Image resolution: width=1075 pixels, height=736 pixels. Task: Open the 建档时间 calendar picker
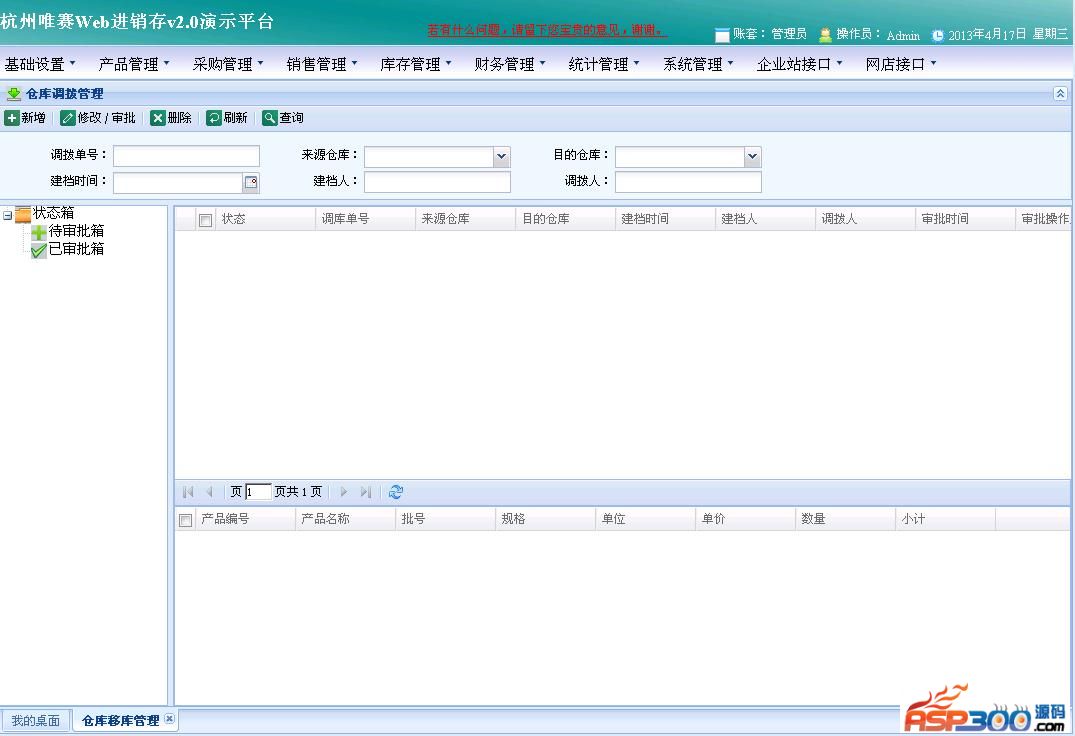point(251,183)
